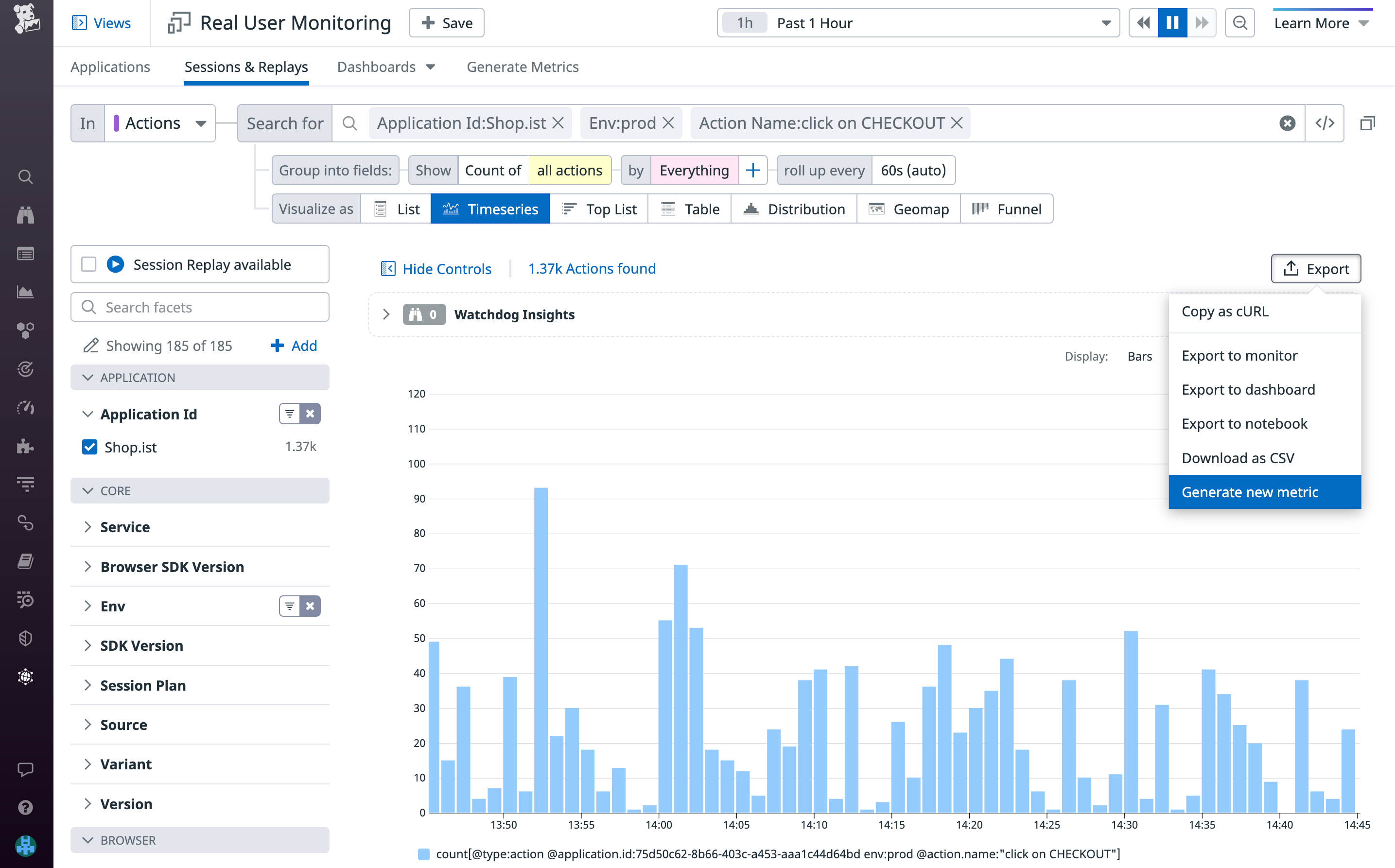Screen dimensions: 1395x868
Task: Click the zoom out magnifier icon
Action: (1239, 22)
